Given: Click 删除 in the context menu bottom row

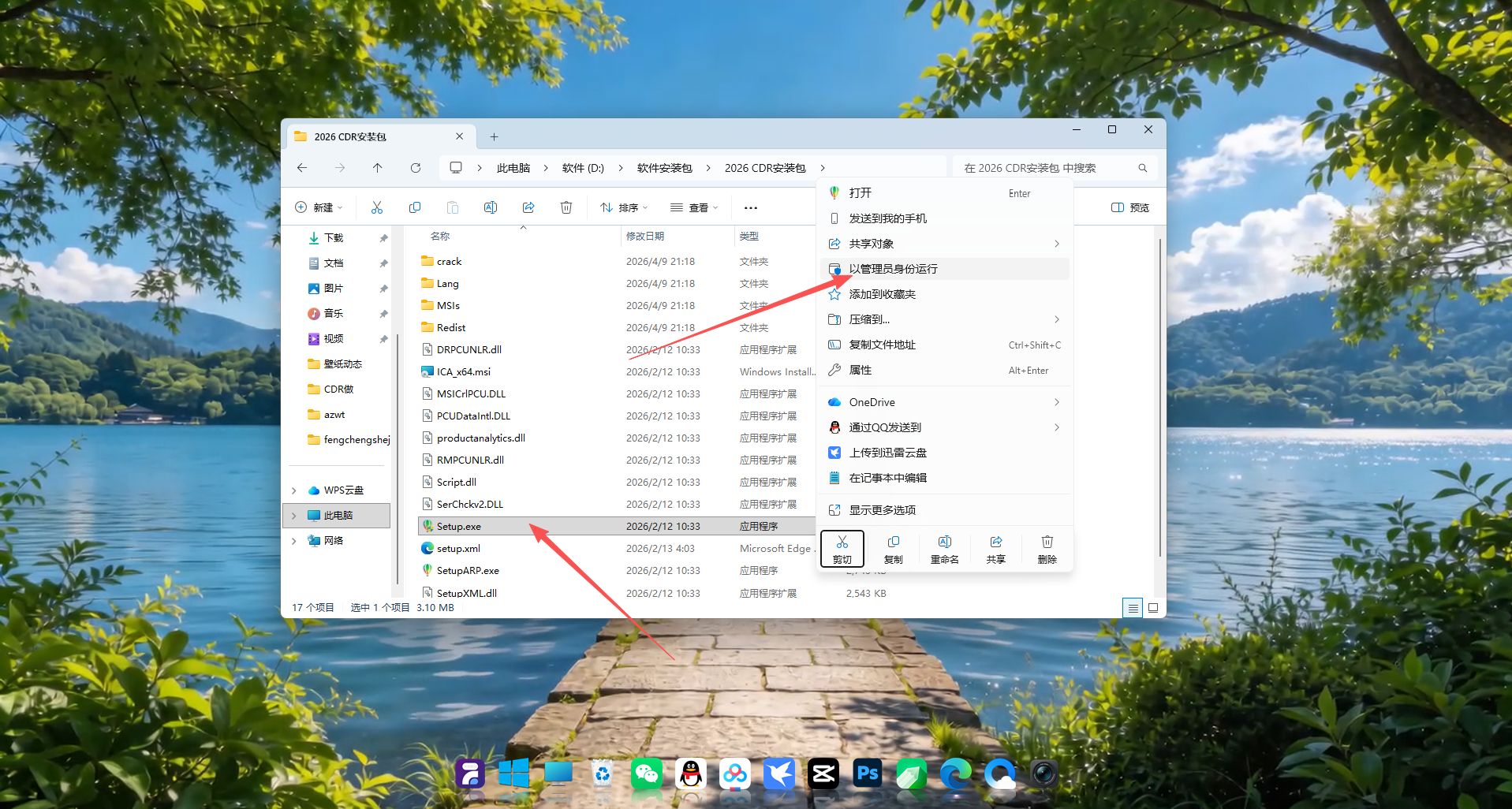Looking at the screenshot, I should [x=1047, y=548].
